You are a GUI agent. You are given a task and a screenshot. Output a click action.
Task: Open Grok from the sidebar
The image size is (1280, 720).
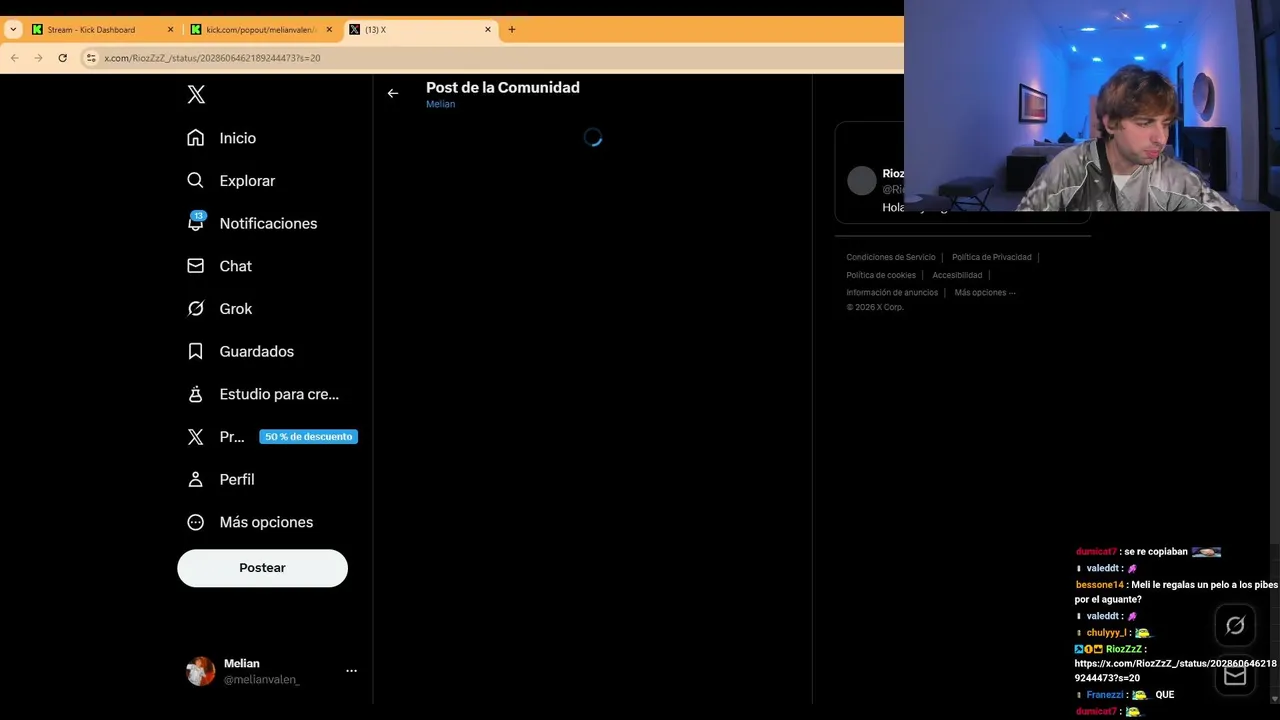pos(220,309)
